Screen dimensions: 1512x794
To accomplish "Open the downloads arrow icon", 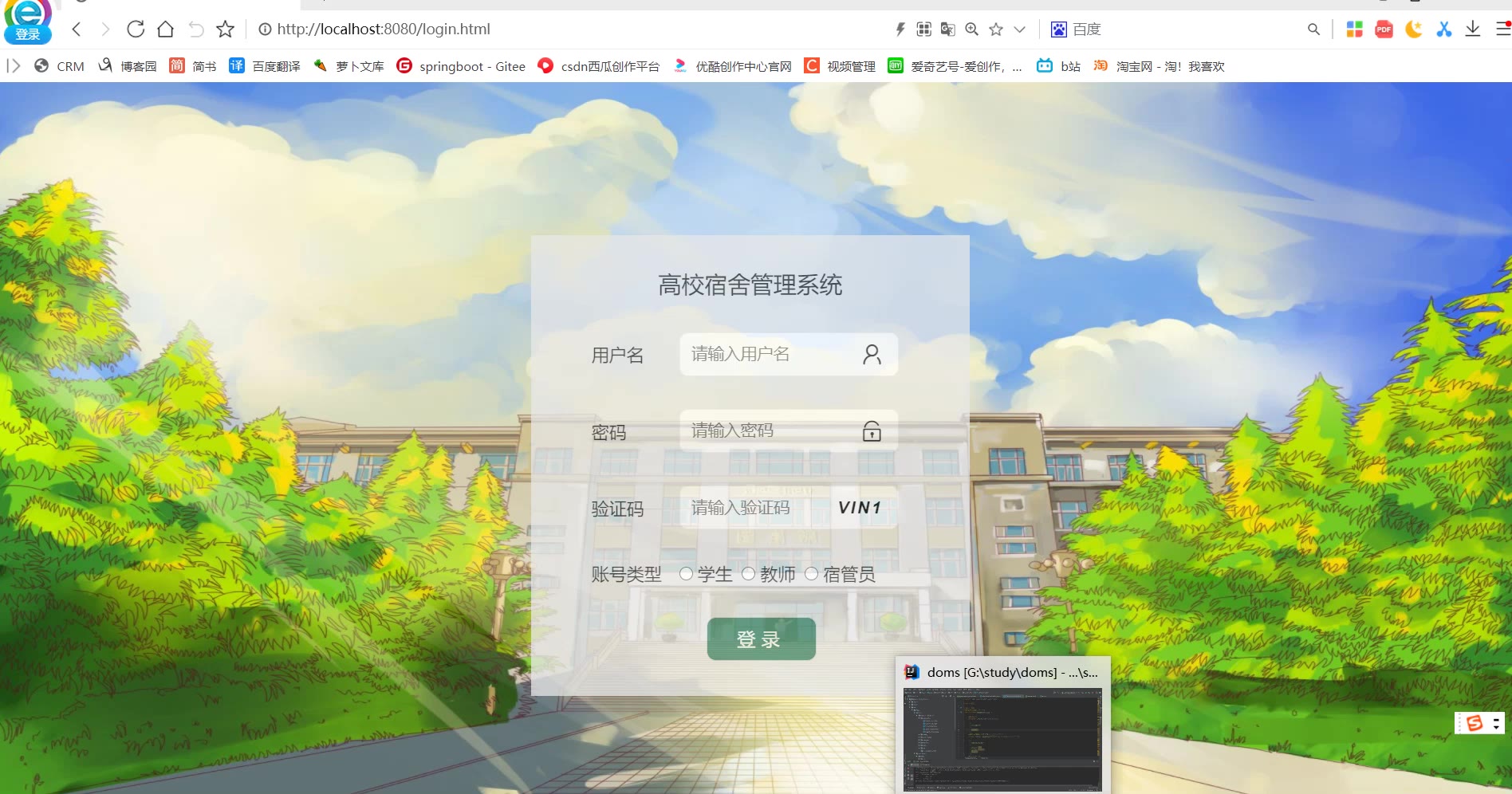I will 1473,29.
